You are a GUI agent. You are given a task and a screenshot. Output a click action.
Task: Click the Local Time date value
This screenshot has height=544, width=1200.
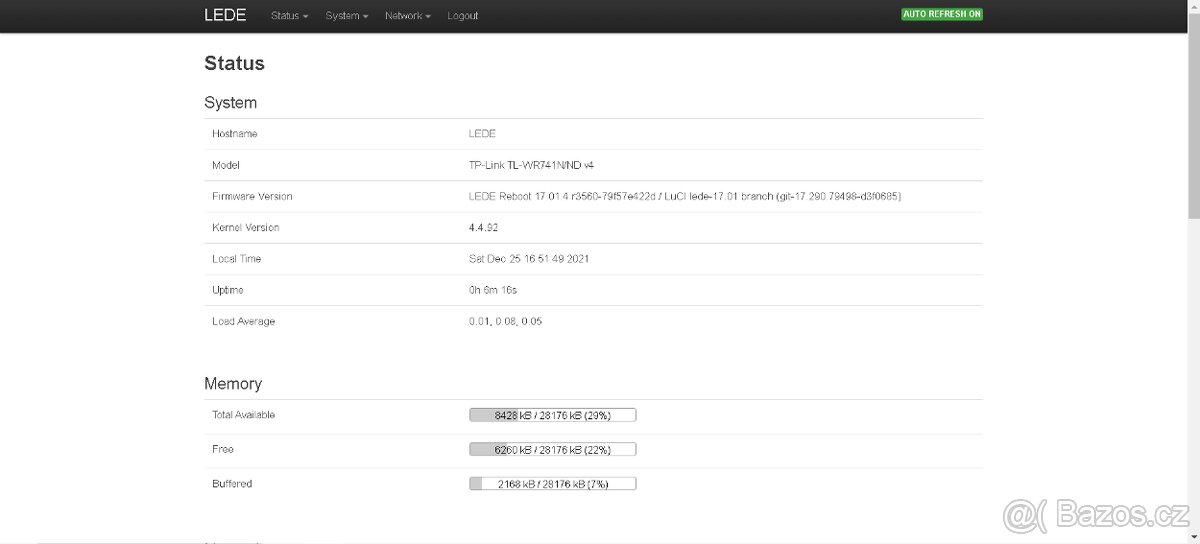click(x=528, y=259)
